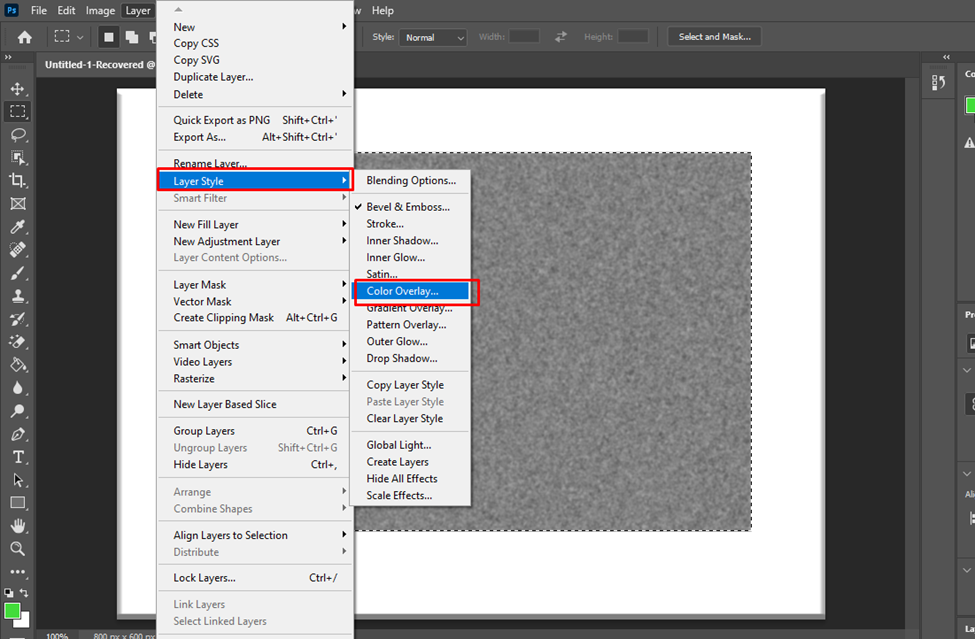This screenshot has width=975, height=639.
Task: Swap foreground and background colors arrow
Action: (24, 592)
